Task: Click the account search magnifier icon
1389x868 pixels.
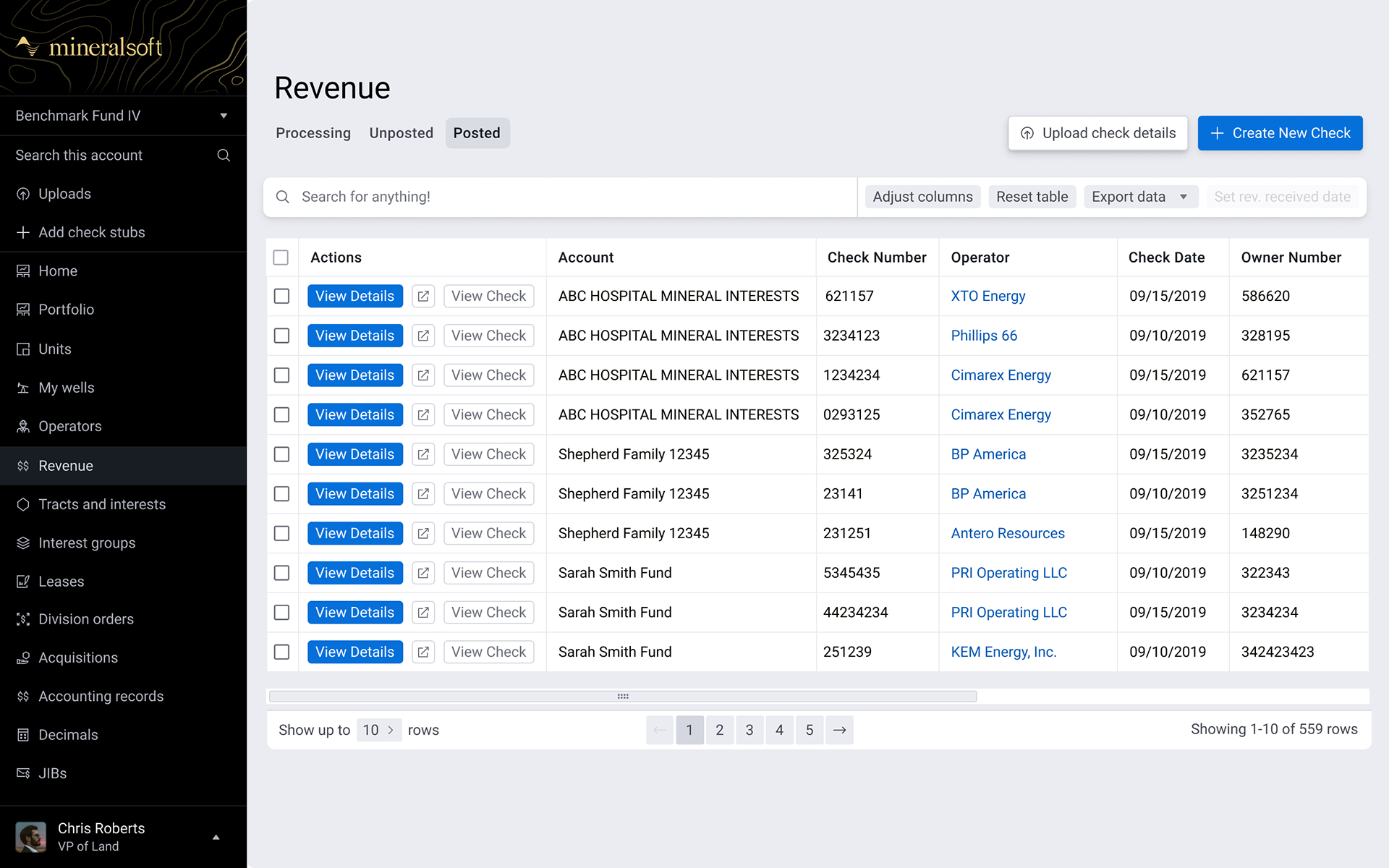Action: click(224, 156)
